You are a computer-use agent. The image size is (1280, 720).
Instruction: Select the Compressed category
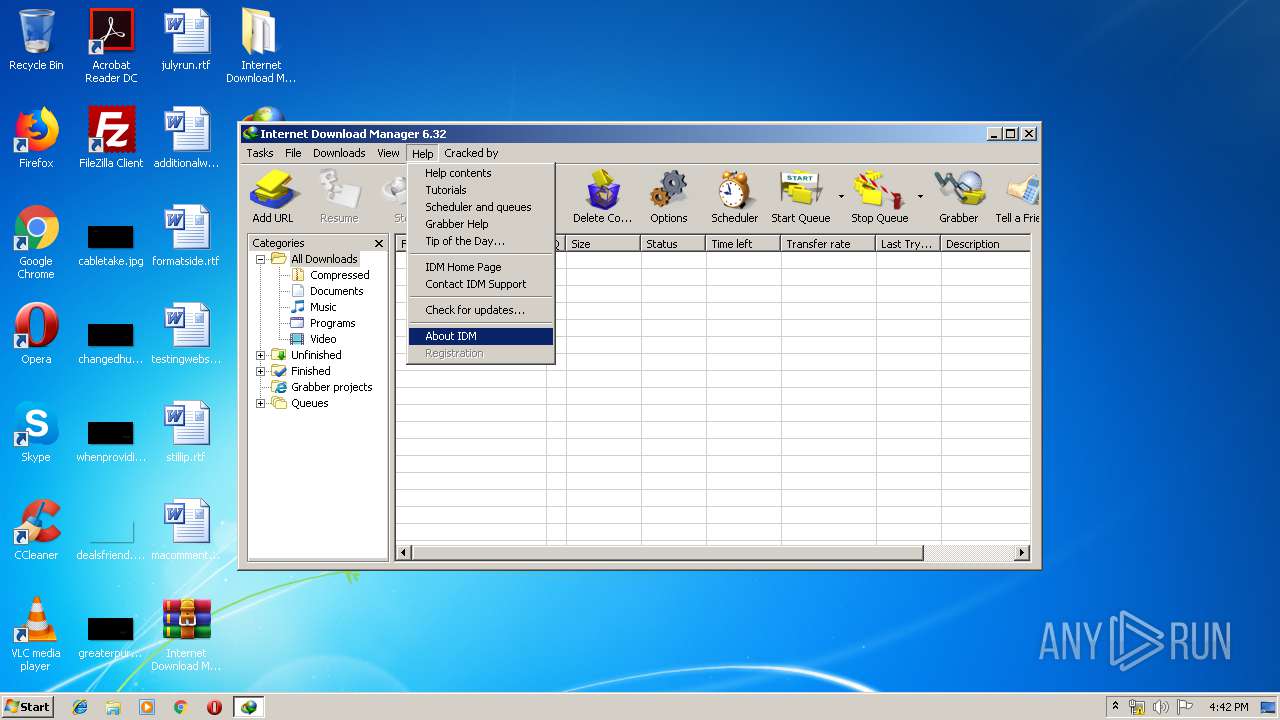tap(339, 275)
